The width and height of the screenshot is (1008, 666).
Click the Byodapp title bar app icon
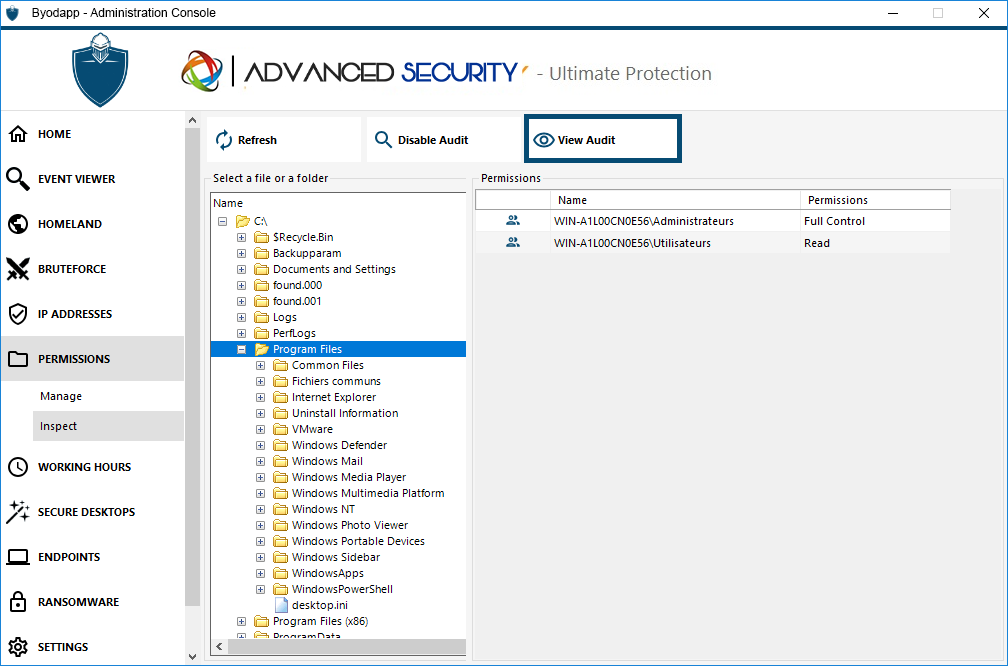(x=12, y=13)
